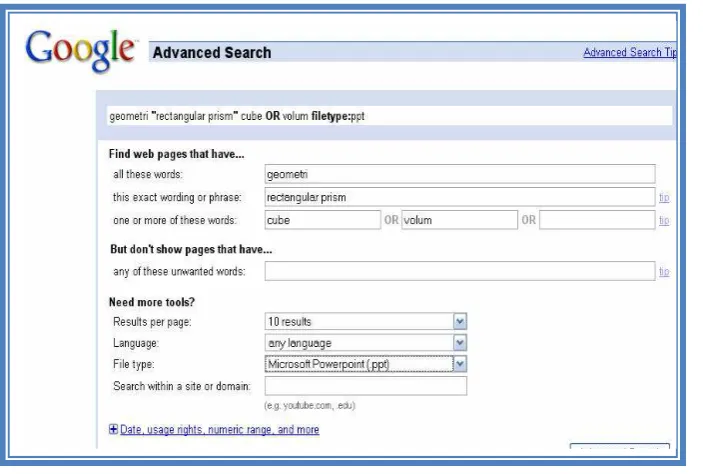Click the empty third OR word field
This screenshot has width=703, height=474.
(597, 220)
